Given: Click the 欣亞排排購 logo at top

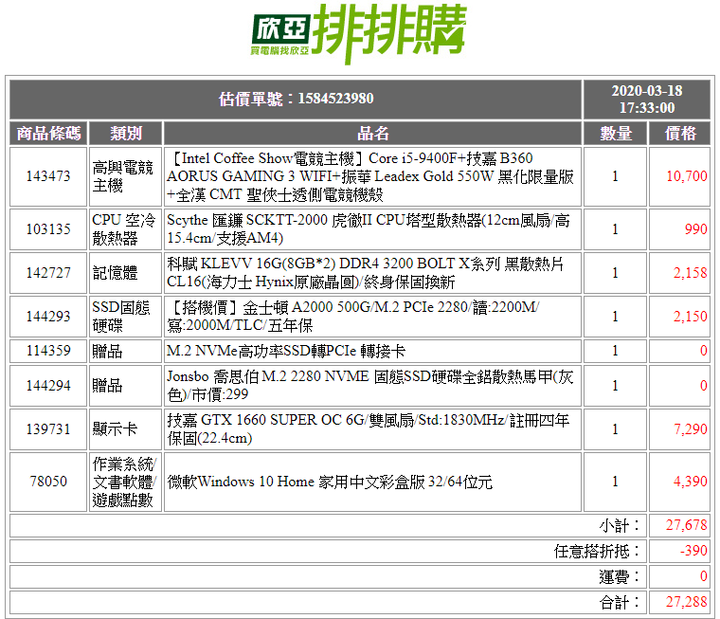Looking at the screenshot, I should pos(359,33).
